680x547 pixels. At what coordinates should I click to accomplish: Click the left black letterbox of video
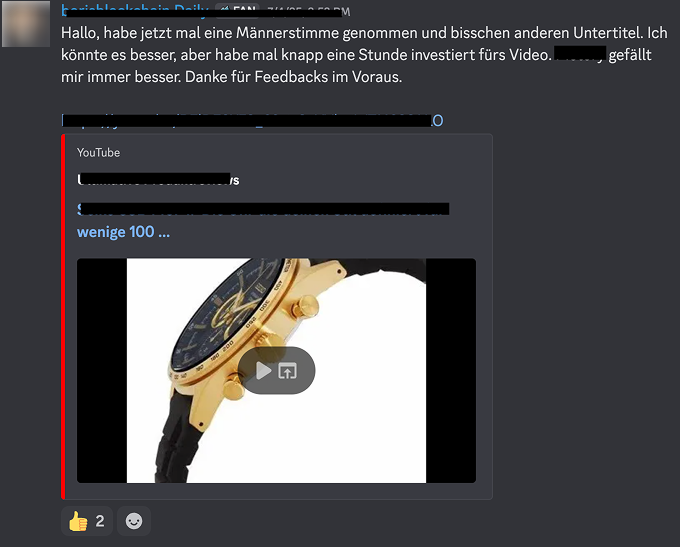pos(102,370)
